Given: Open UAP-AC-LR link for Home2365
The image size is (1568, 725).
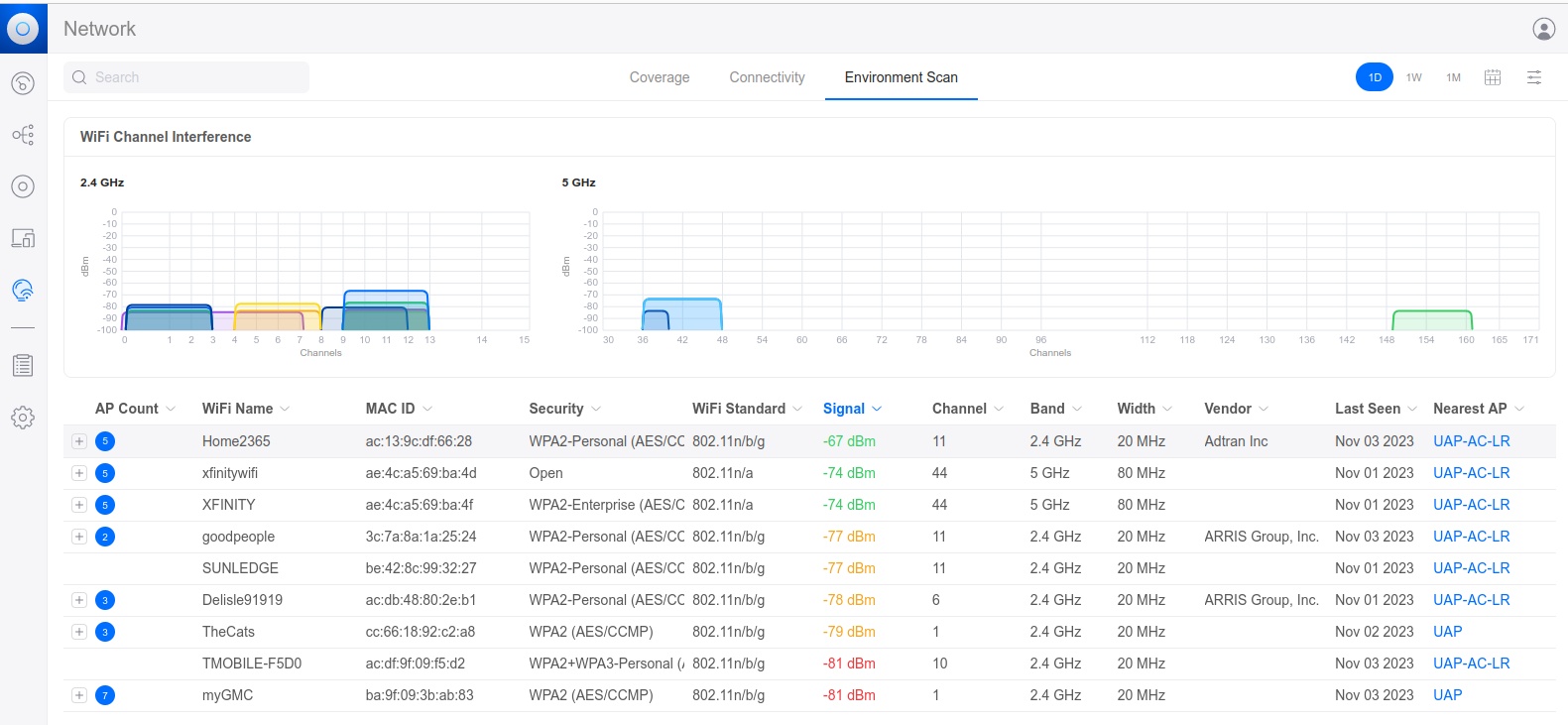Looking at the screenshot, I should pos(1472,441).
